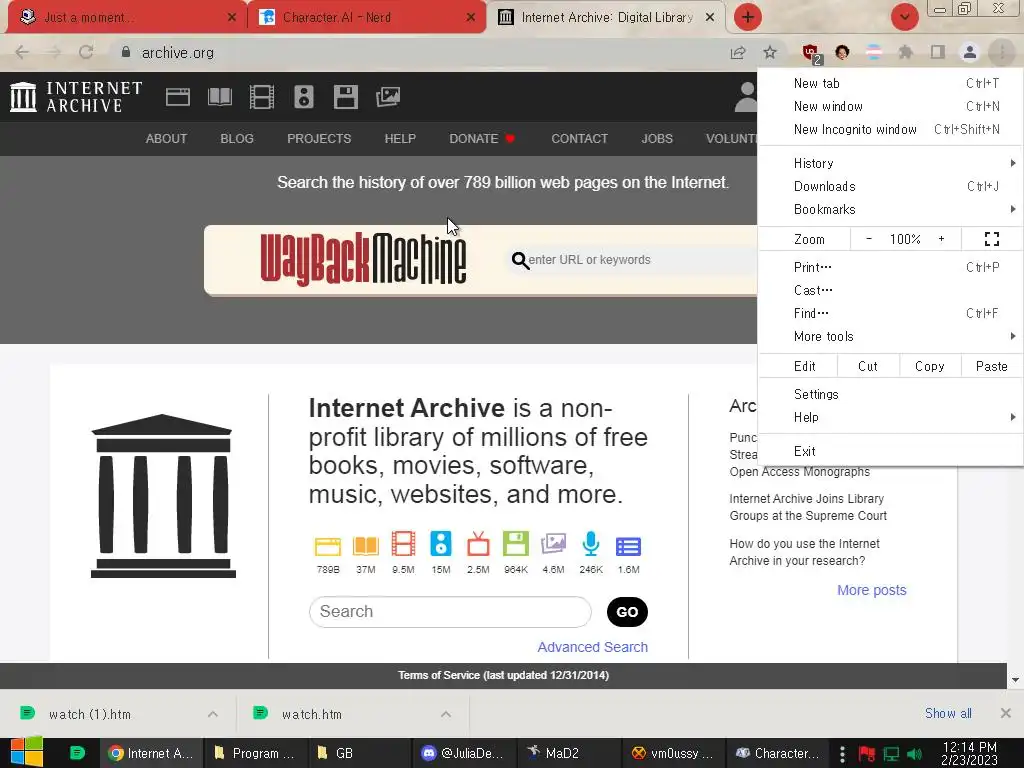
Task: Click the yellow web pages icon labeled 789B
Action: point(328,546)
